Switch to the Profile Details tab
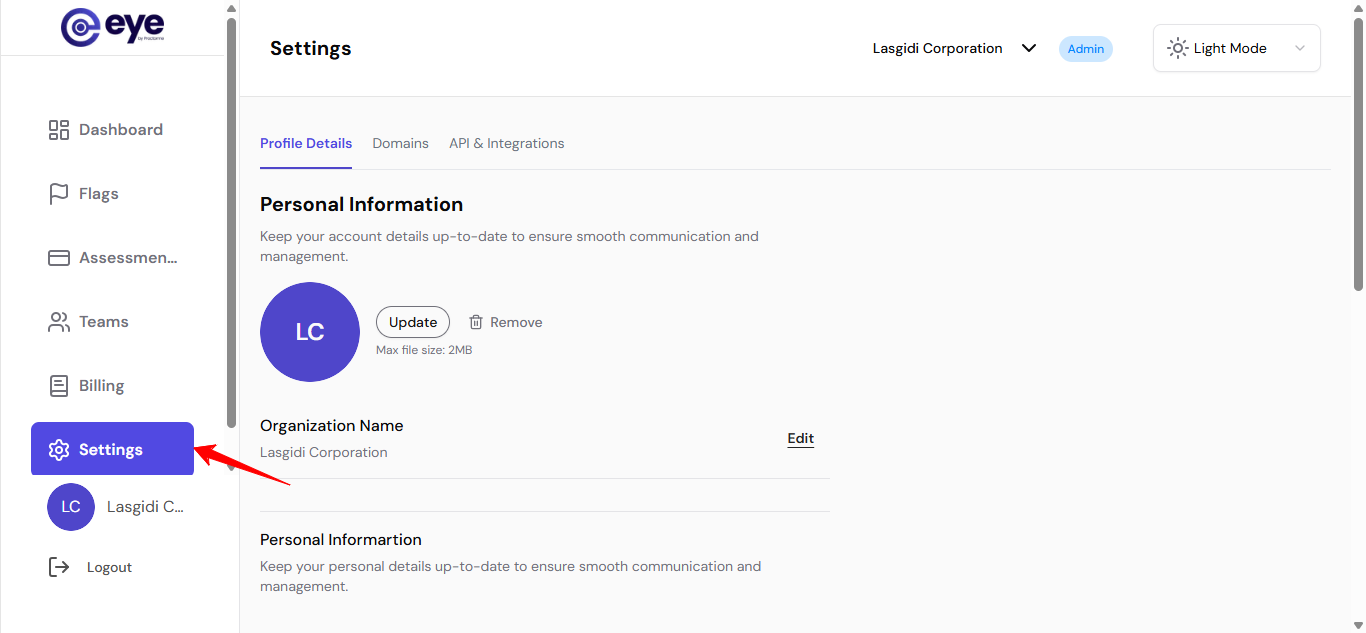 pos(306,143)
